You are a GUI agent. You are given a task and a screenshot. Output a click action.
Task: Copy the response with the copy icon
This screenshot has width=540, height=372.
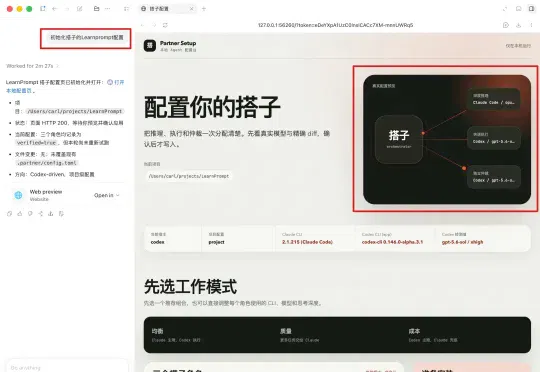coord(9,214)
